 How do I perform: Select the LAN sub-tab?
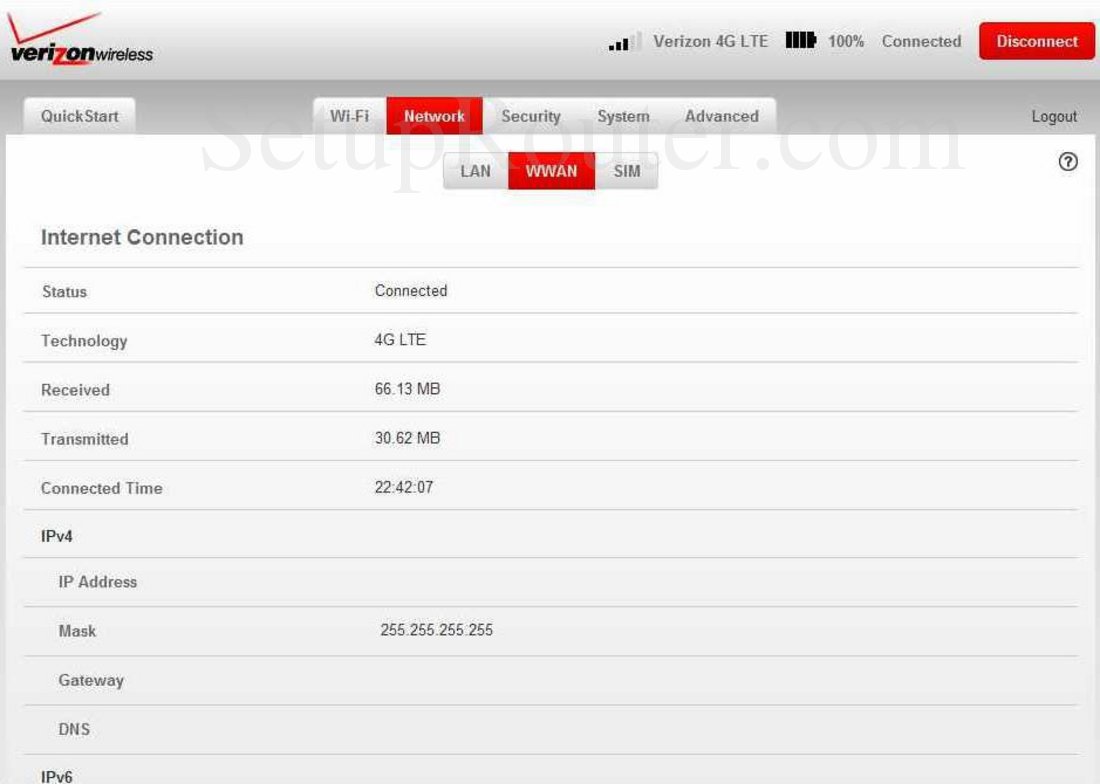[x=475, y=170]
